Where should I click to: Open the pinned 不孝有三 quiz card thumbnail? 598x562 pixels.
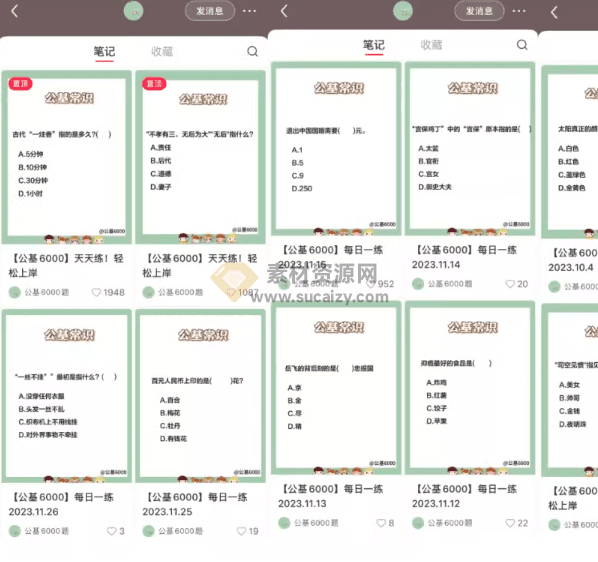coord(201,157)
